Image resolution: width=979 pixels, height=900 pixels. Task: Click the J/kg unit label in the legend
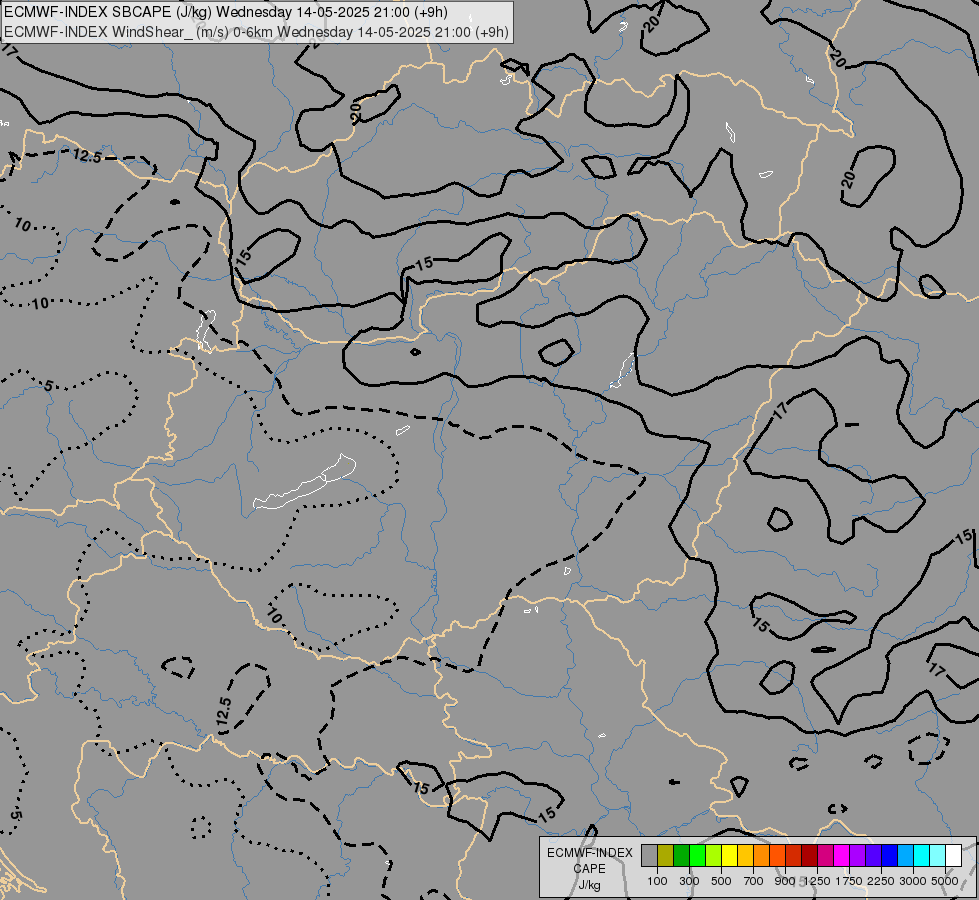coord(589,885)
